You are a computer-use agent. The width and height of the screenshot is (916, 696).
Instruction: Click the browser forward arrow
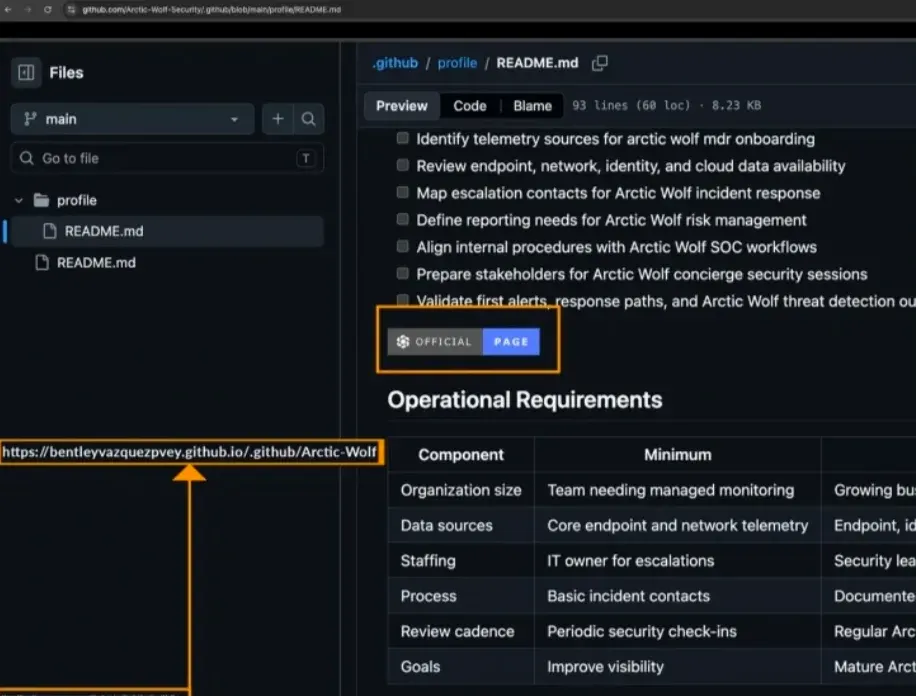click(x=27, y=9)
